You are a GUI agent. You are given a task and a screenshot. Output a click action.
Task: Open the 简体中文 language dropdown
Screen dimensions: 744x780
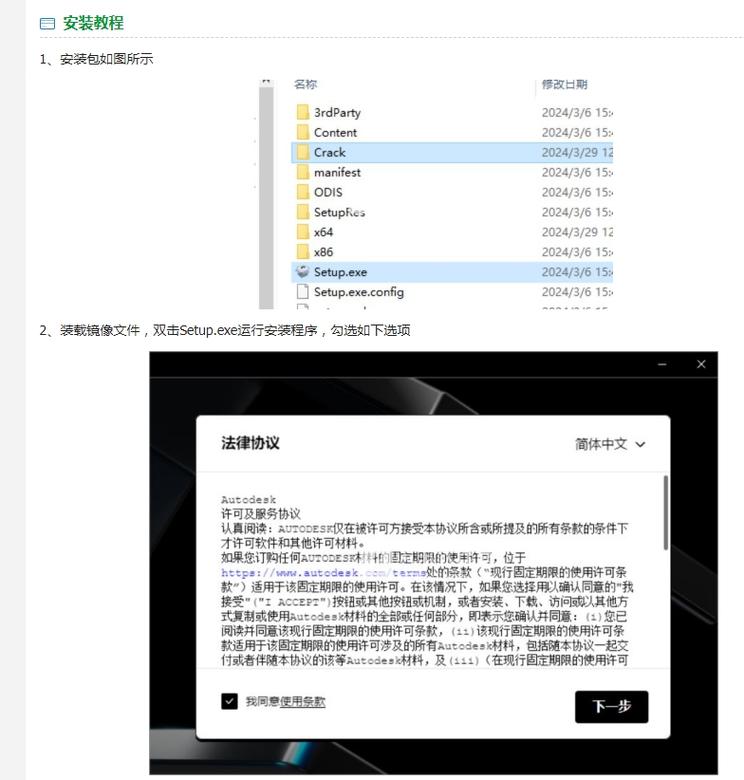pyautogui.click(x=610, y=444)
